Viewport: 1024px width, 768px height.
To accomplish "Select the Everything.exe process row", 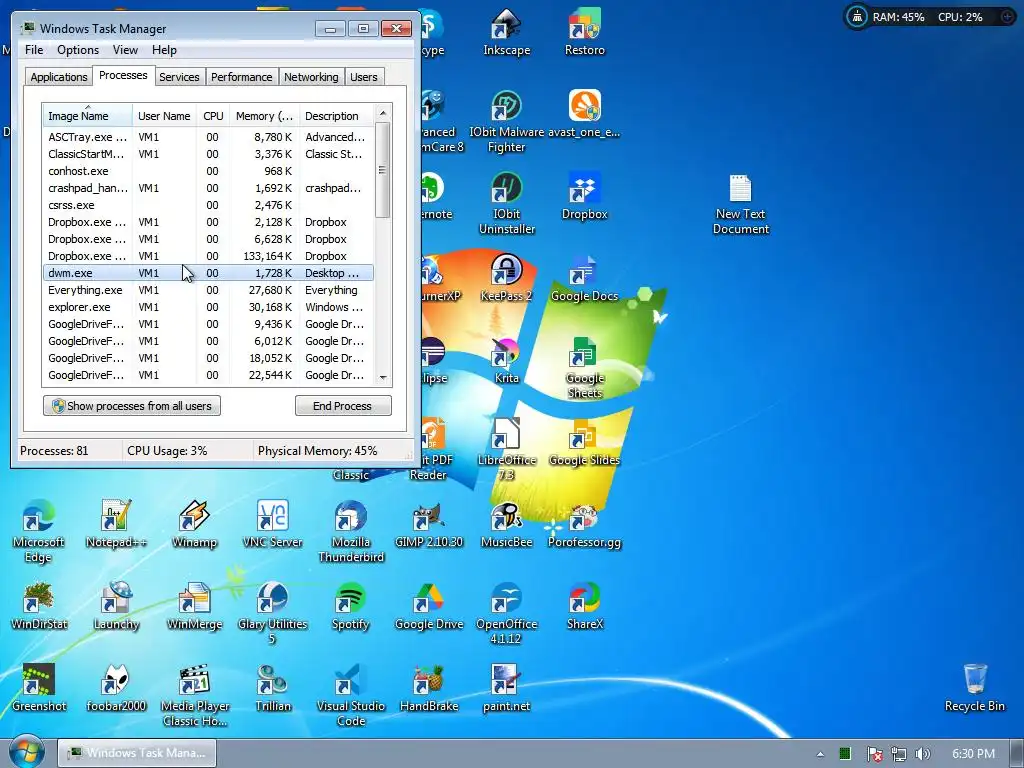I will (208, 290).
